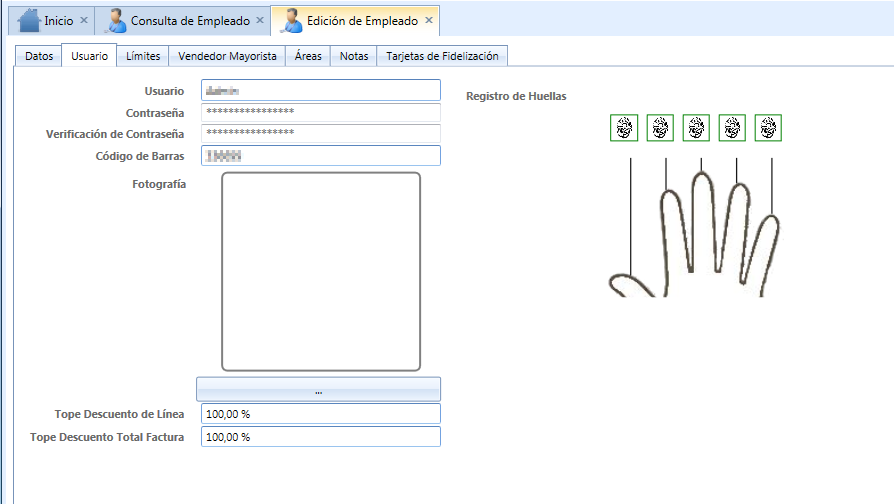Click the photo browse button with ellipsis
This screenshot has height=504, width=894.
point(318,389)
